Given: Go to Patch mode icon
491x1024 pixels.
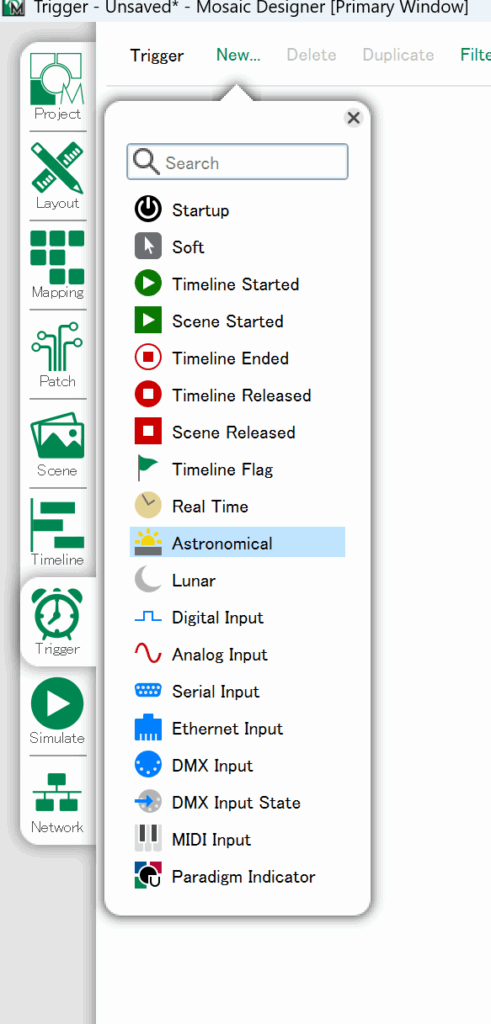Looking at the screenshot, I should (x=57, y=347).
